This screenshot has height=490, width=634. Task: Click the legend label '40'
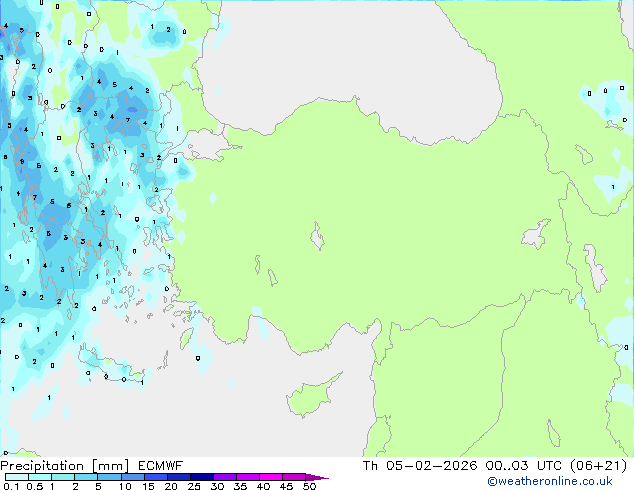[263, 486]
